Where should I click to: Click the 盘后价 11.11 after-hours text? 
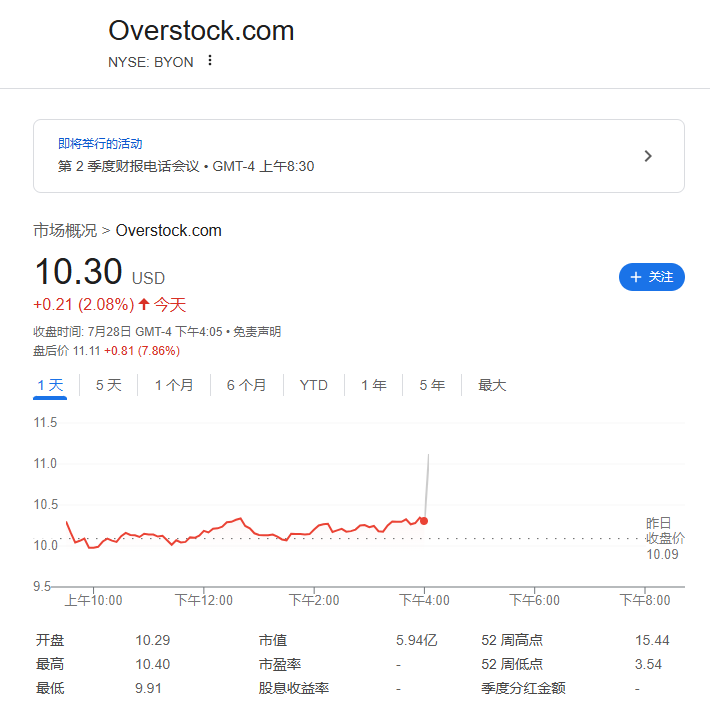pos(67,351)
